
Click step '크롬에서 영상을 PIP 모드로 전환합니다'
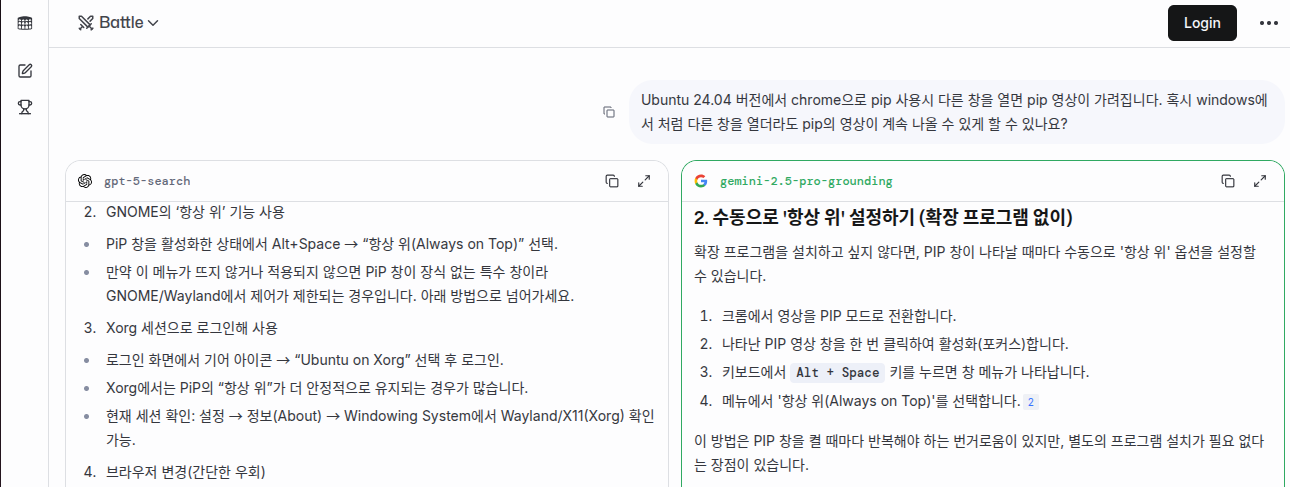pos(839,316)
